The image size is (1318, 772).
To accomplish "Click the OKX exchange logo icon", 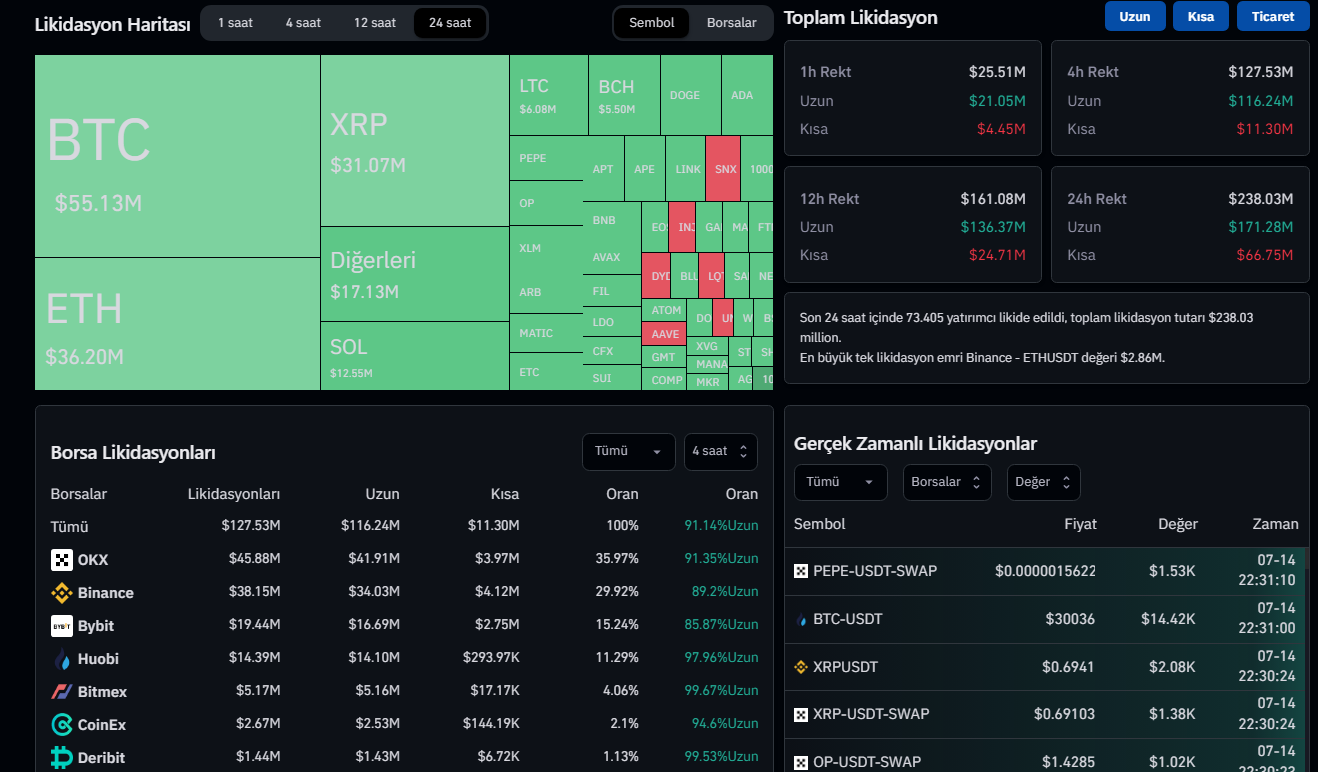I will click(62, 560).
